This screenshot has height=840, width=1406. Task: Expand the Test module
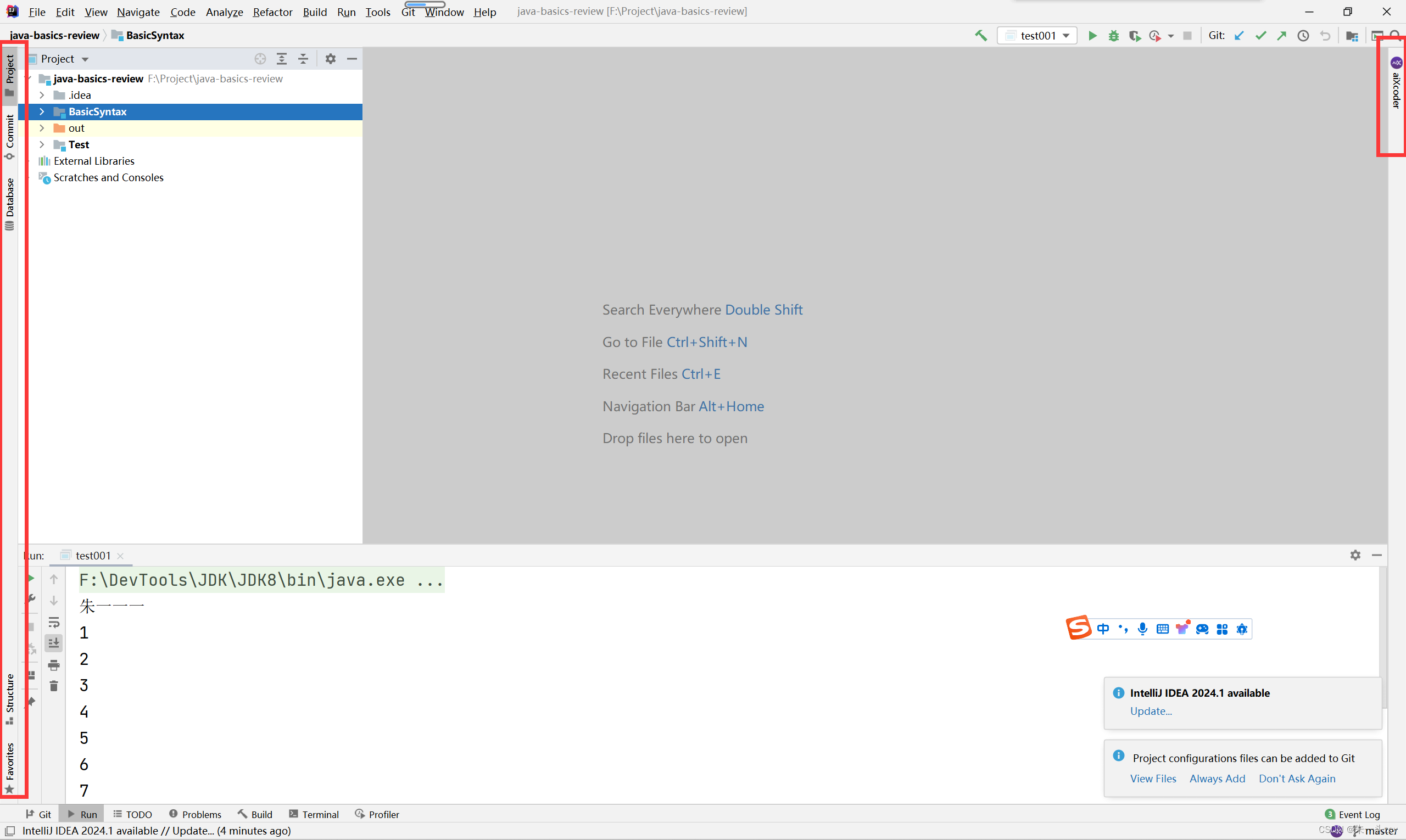[x=42, y=144]
